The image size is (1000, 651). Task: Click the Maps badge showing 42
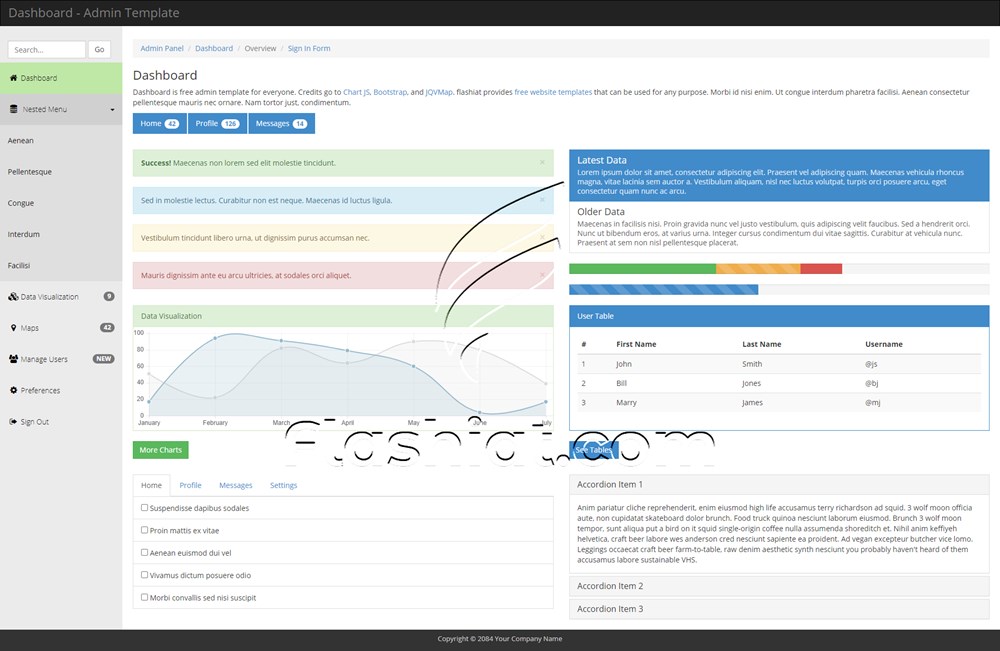(107, 328)
